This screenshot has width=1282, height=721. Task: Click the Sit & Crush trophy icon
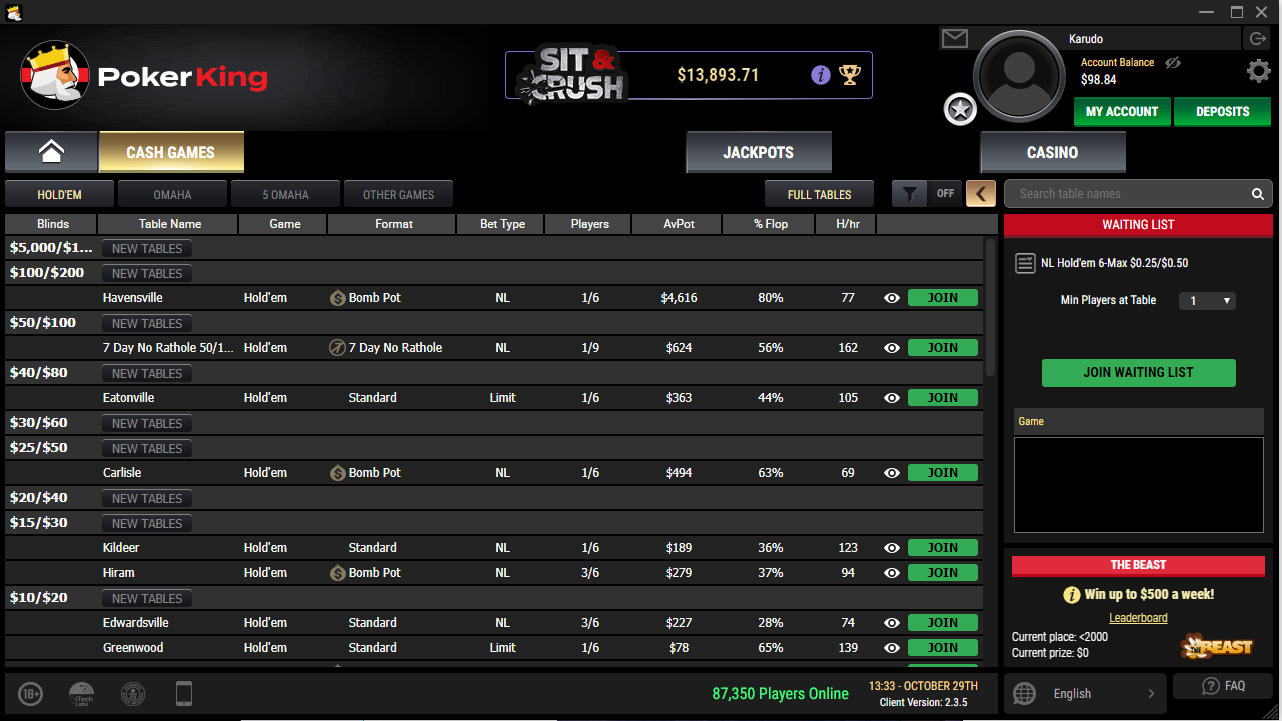[x=849, y=75]
